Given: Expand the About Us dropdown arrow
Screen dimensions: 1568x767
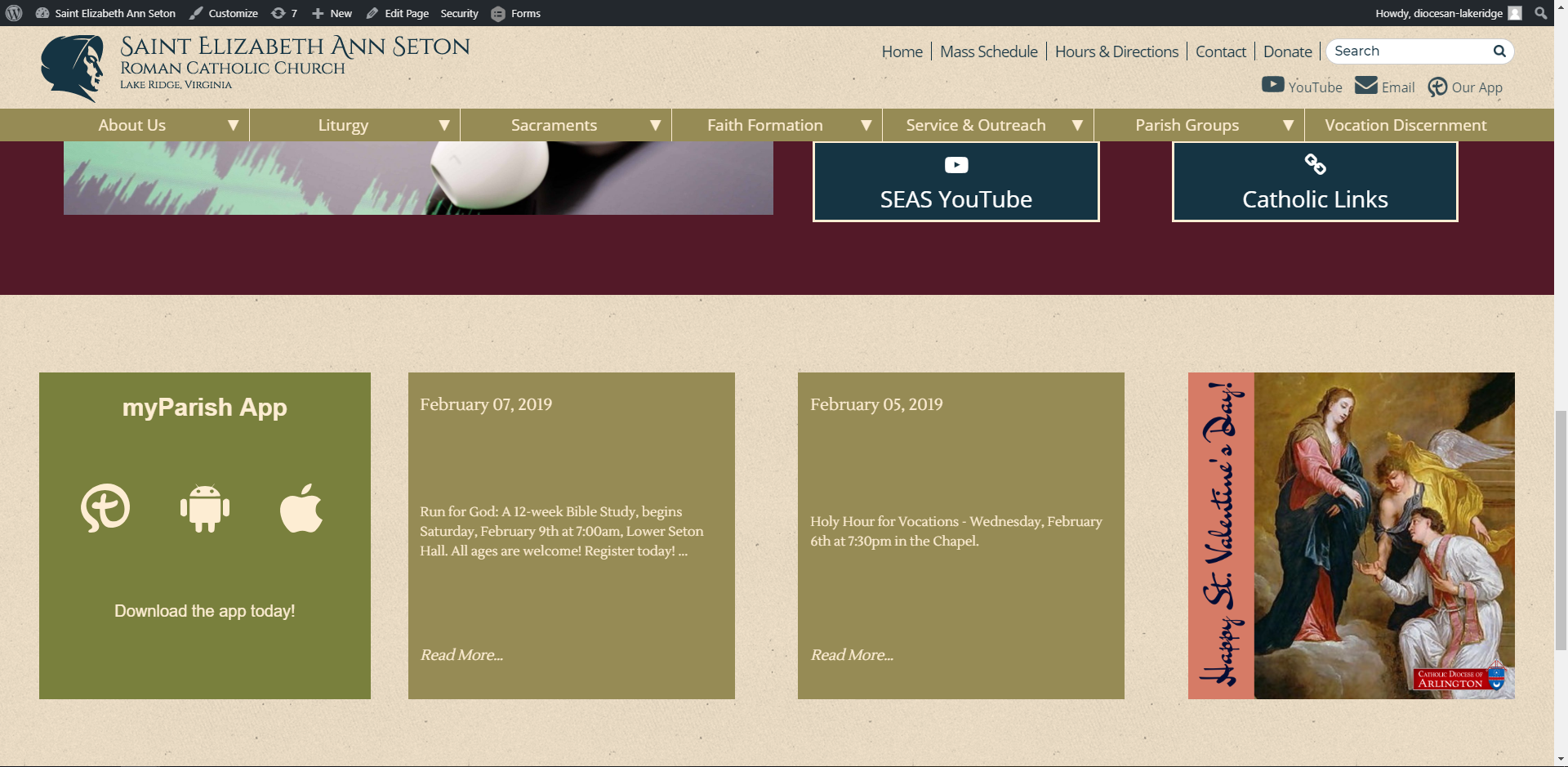Looking at the screenshot, I should click(233, 125).
